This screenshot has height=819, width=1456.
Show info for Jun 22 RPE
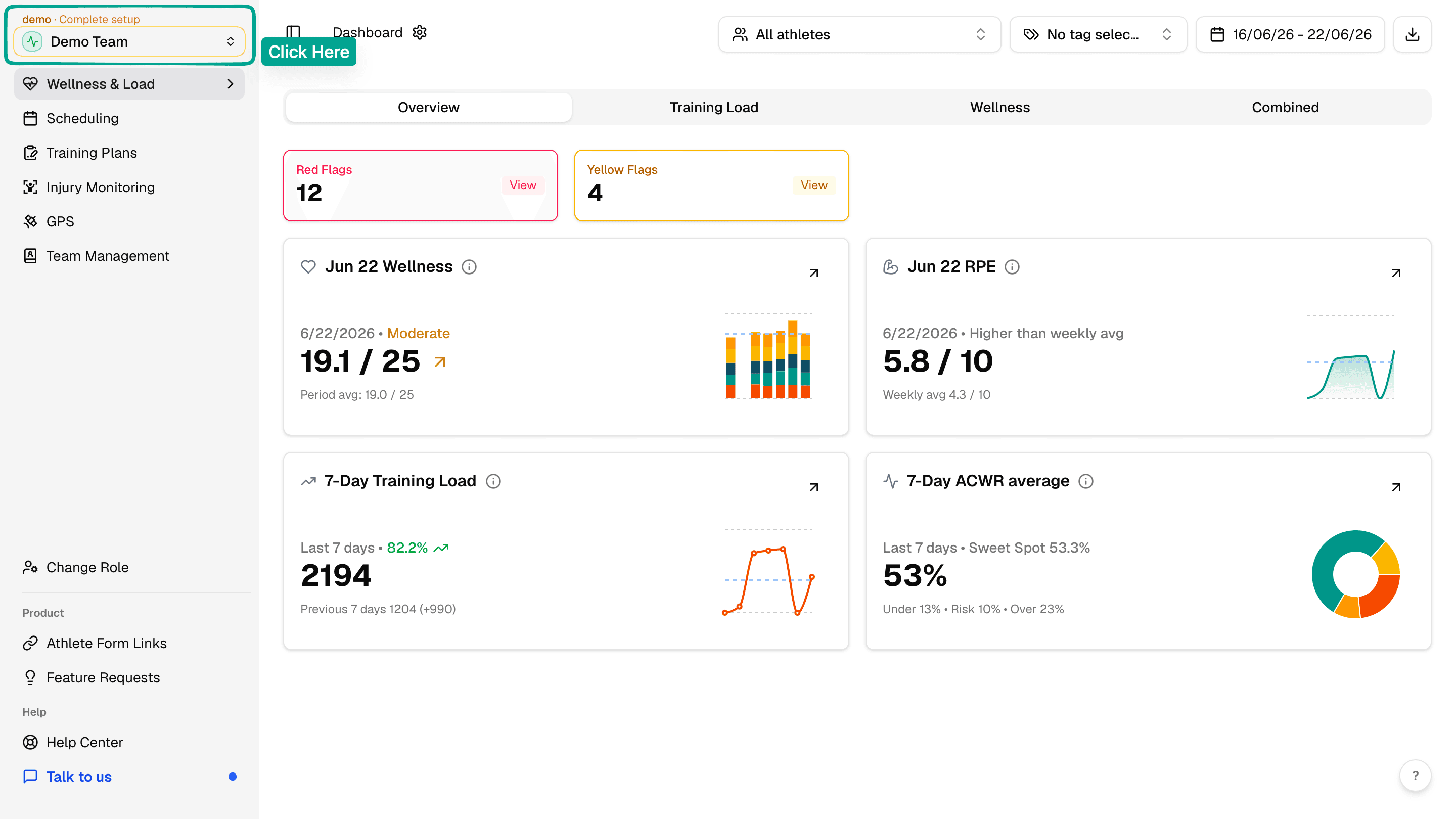tap(1012, 267)
